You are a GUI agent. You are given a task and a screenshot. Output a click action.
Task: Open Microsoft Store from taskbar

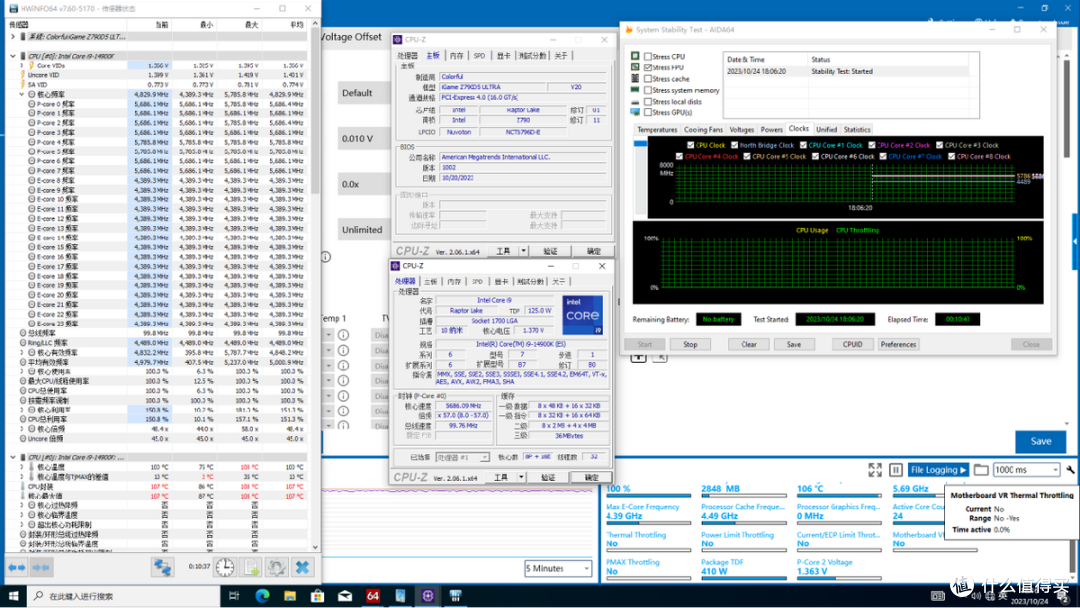(x=318, y=596)
